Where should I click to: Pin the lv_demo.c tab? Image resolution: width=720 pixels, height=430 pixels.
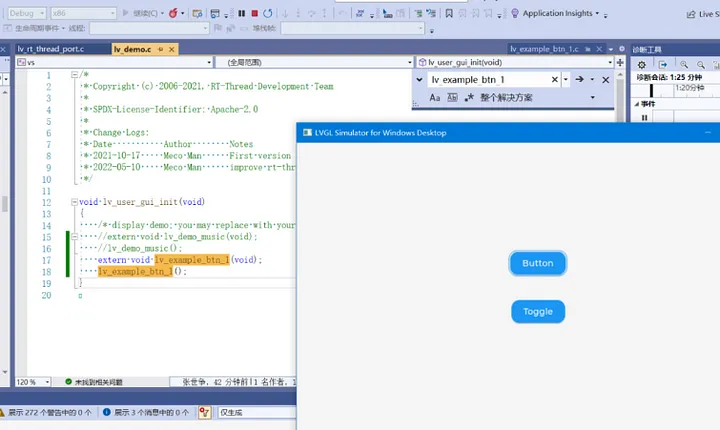point(161,49)
